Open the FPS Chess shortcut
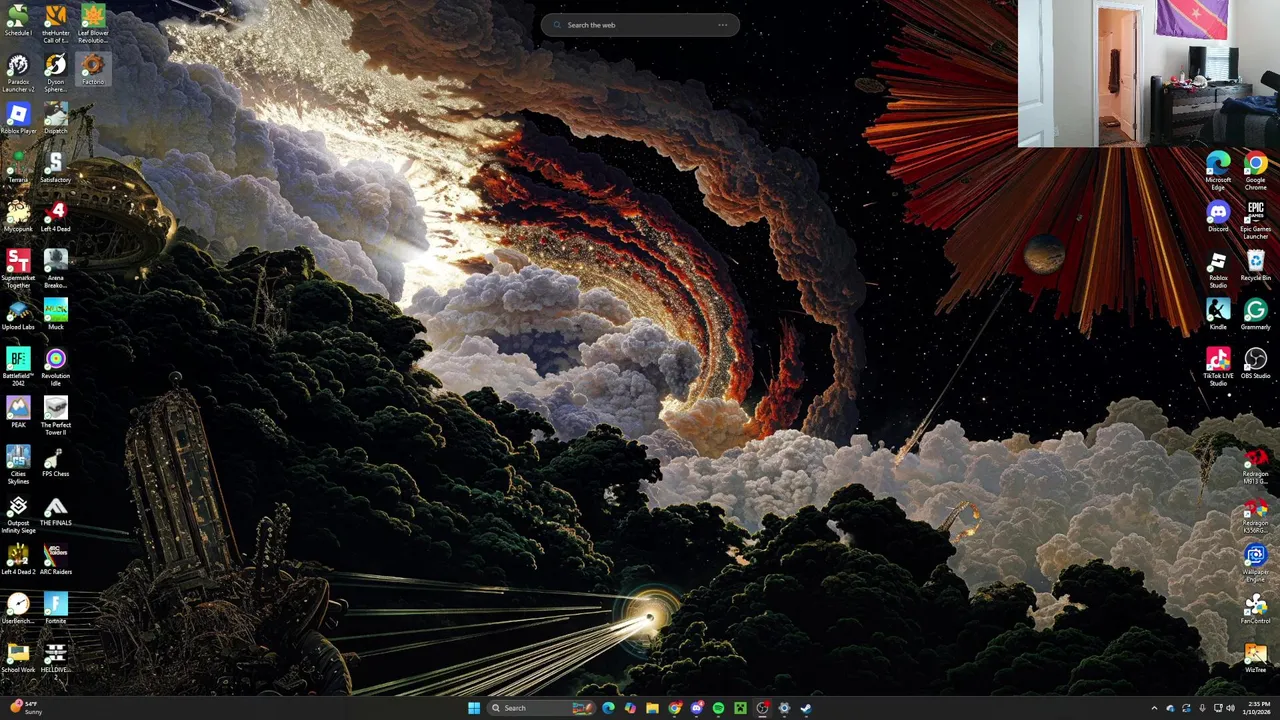1280x720 pixels. [x=56, y=462]
